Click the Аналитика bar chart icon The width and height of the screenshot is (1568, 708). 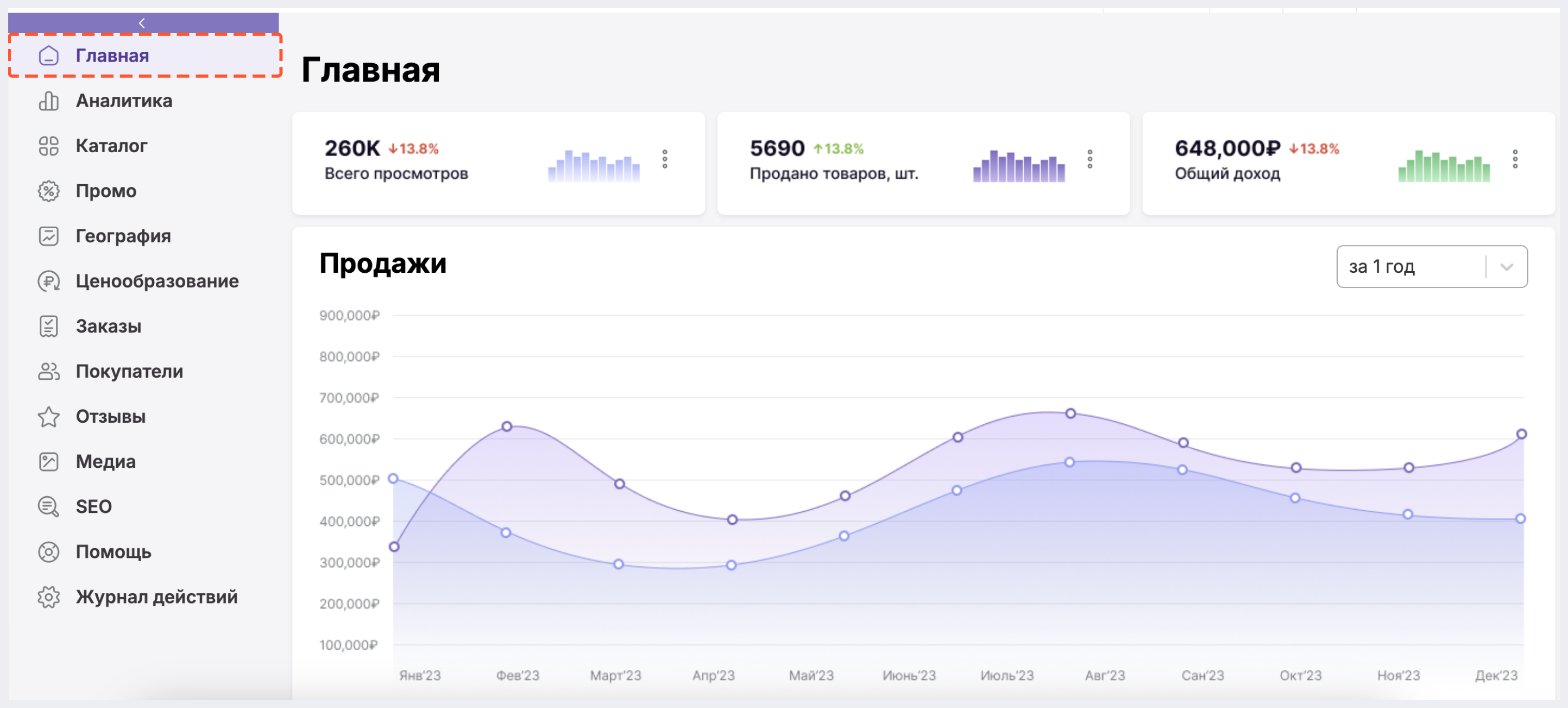click(x=49, y=100)
